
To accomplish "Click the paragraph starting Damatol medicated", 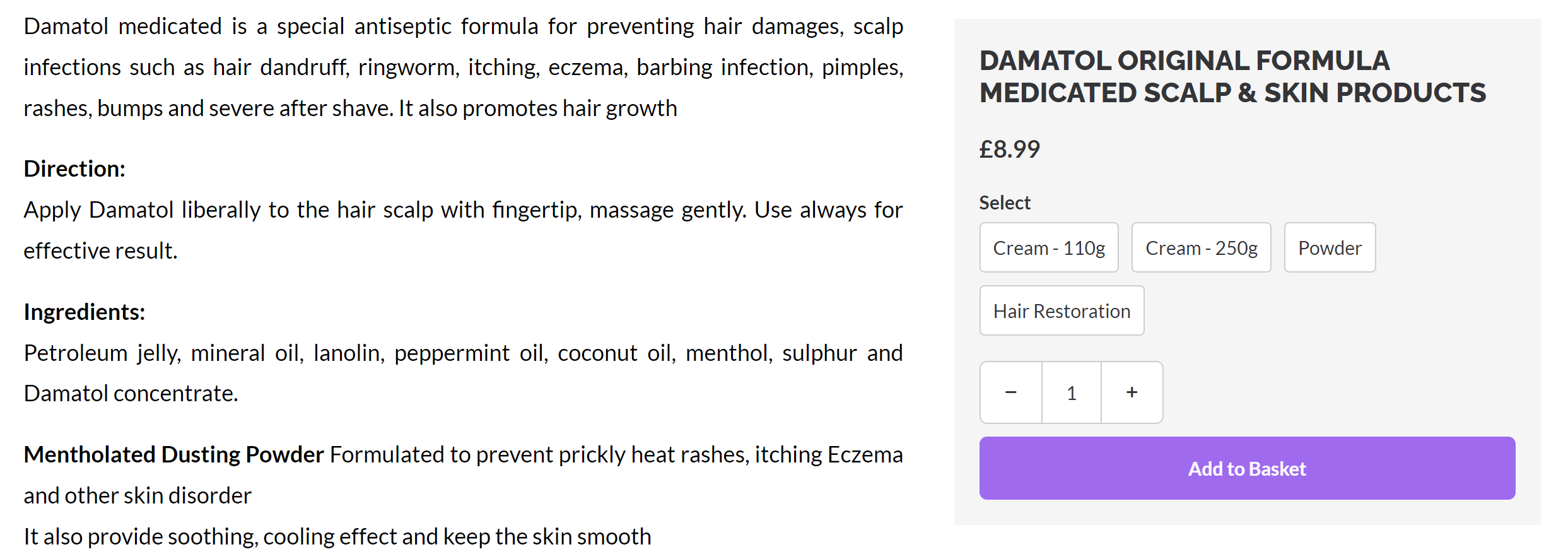I will tap(463, 67).
